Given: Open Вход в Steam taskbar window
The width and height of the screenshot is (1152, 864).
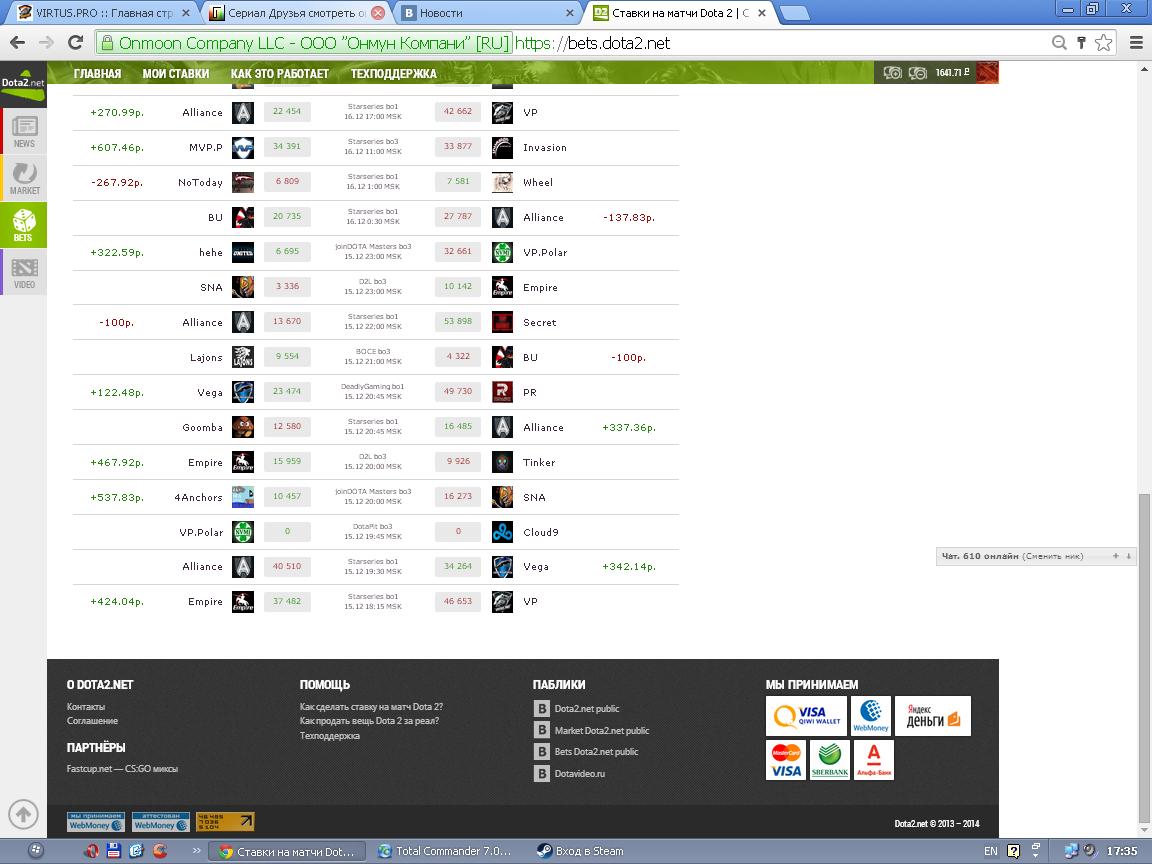Looking at the screenshot, I should click(582, 851).
